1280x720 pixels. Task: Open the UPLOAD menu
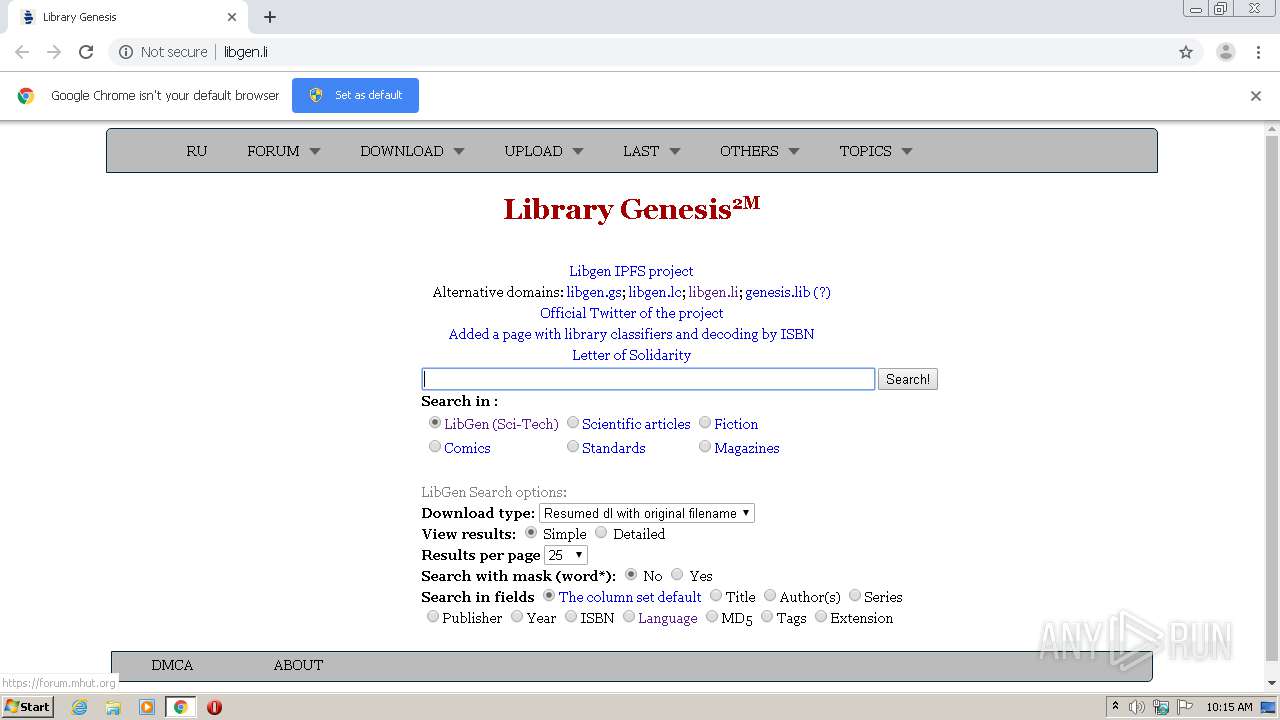544,151
